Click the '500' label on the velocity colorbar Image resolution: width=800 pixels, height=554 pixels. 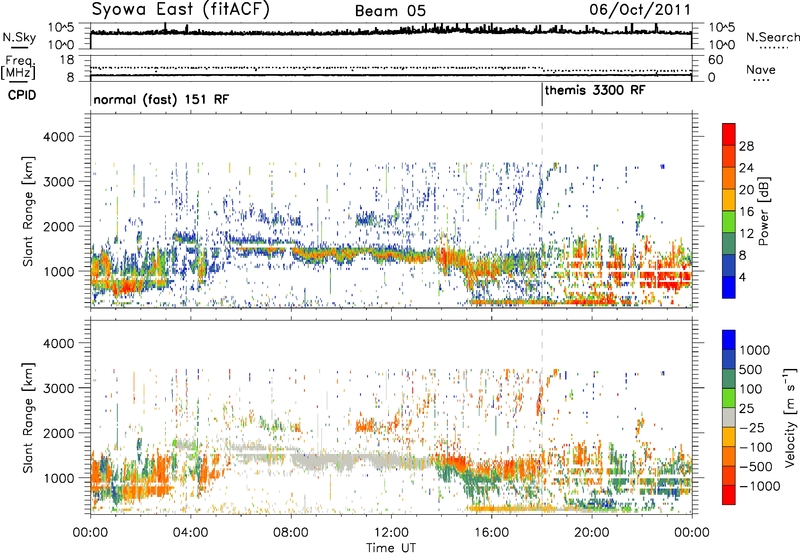pyautogui.click(x=750, y=369)
